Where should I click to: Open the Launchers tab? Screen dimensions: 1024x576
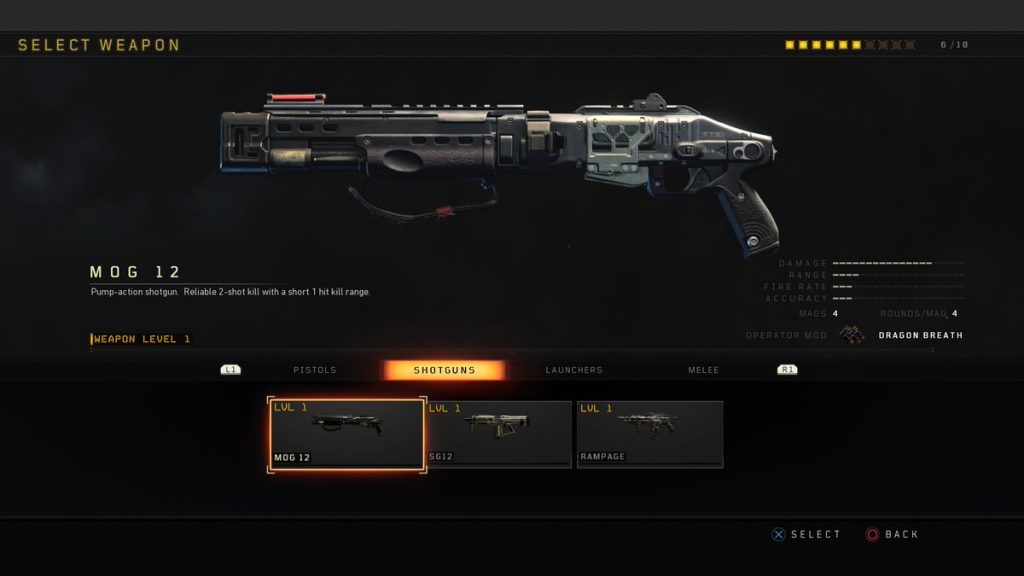pyautogui.click(x=574, y=370)
